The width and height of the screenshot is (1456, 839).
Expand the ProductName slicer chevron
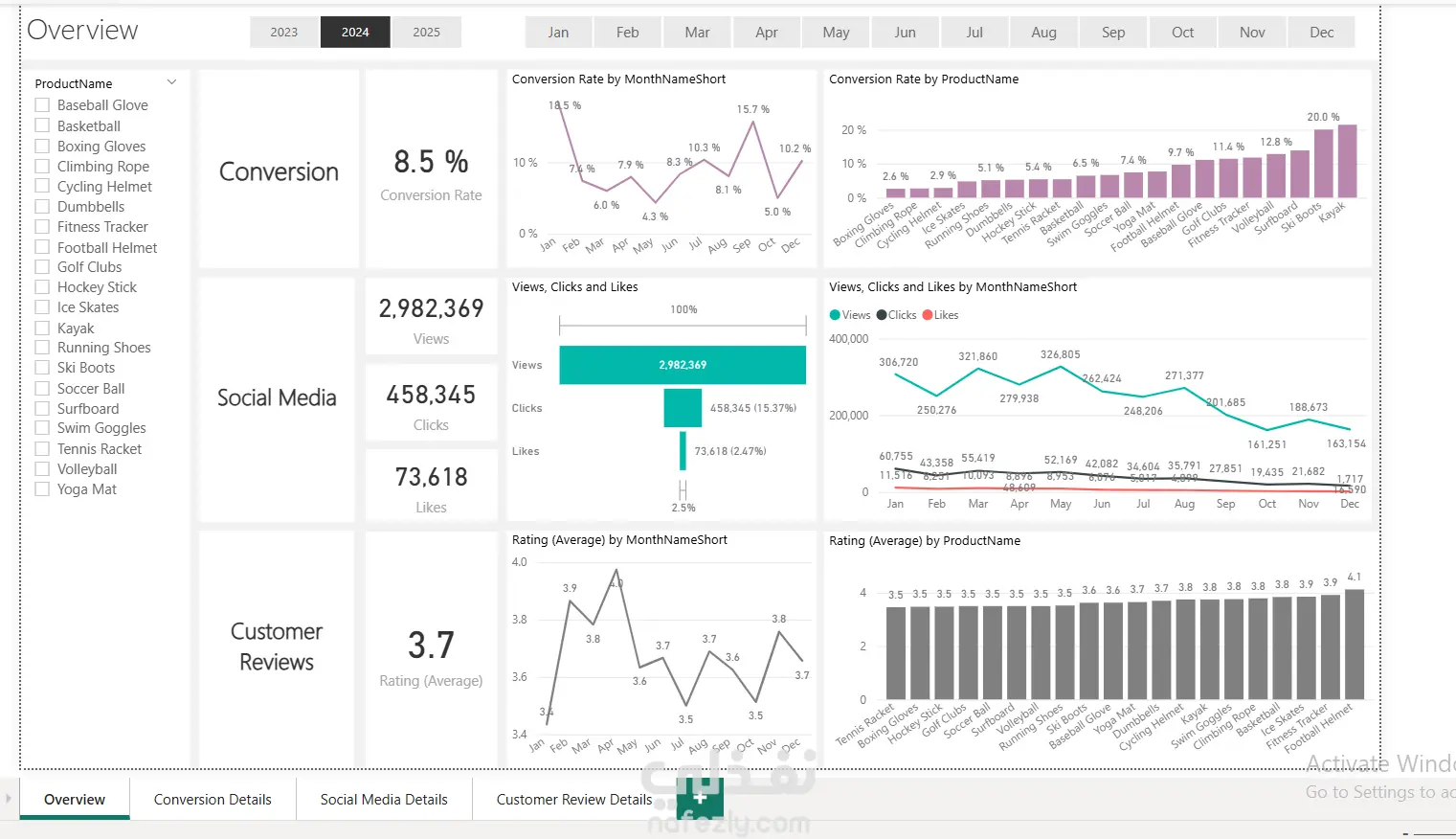[172, 82]
